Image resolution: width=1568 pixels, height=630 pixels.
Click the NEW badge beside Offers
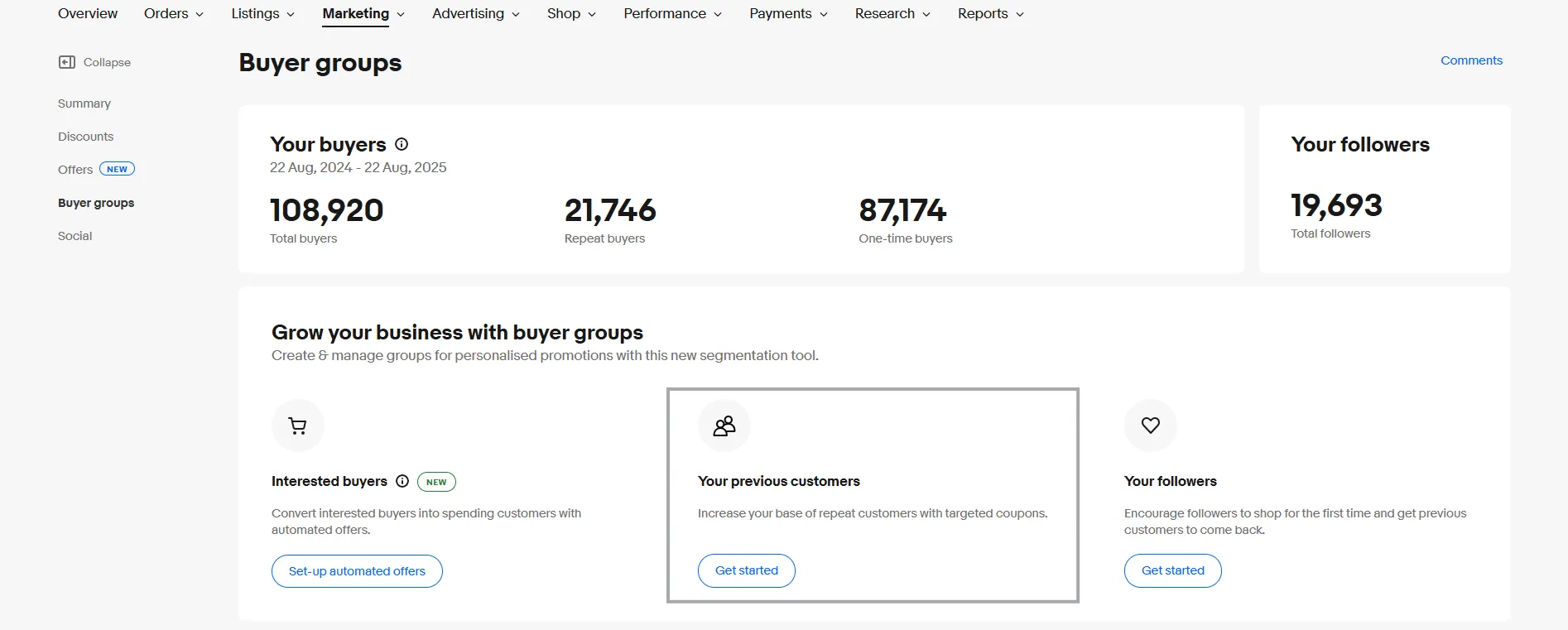pos(117,169)
